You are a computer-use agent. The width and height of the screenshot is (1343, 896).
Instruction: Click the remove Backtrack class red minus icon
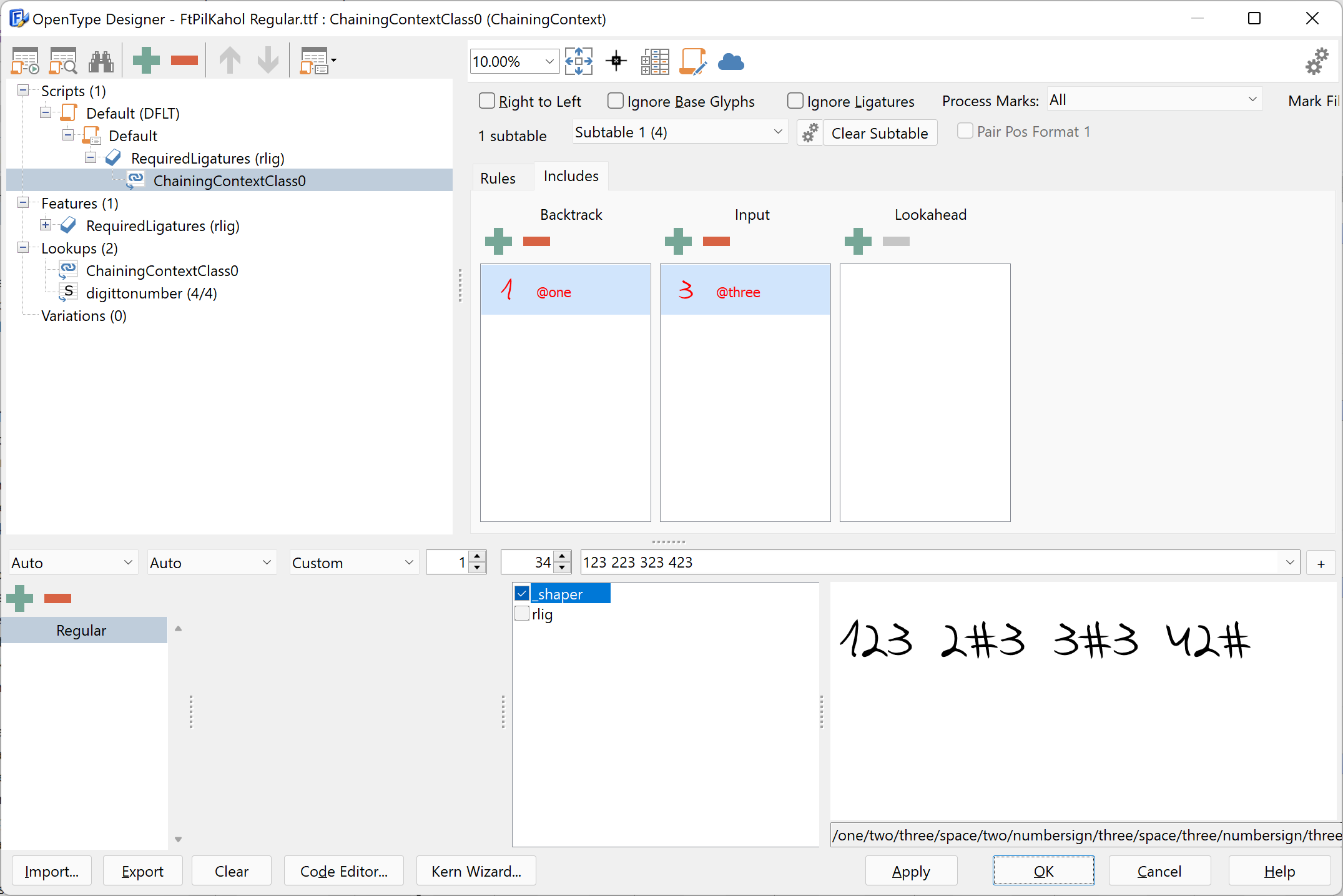coord(538,240)
